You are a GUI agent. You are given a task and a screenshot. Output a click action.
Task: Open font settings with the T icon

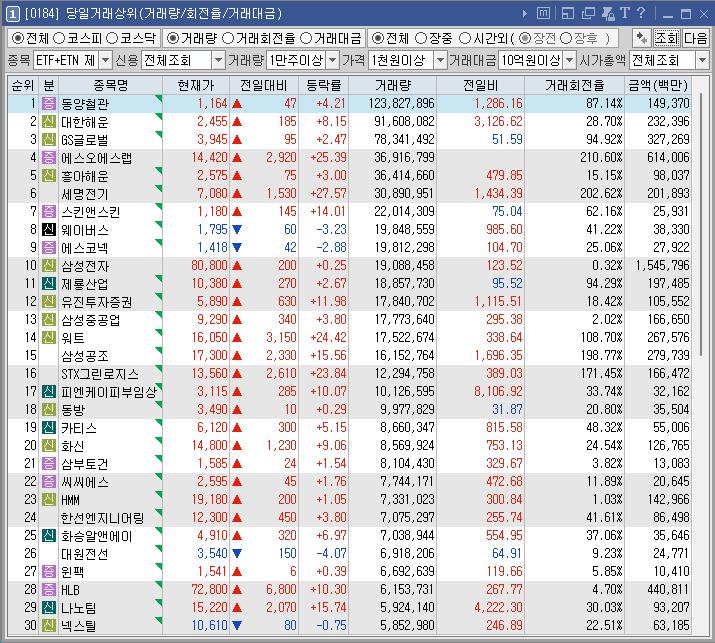click(x=625, y=13)
